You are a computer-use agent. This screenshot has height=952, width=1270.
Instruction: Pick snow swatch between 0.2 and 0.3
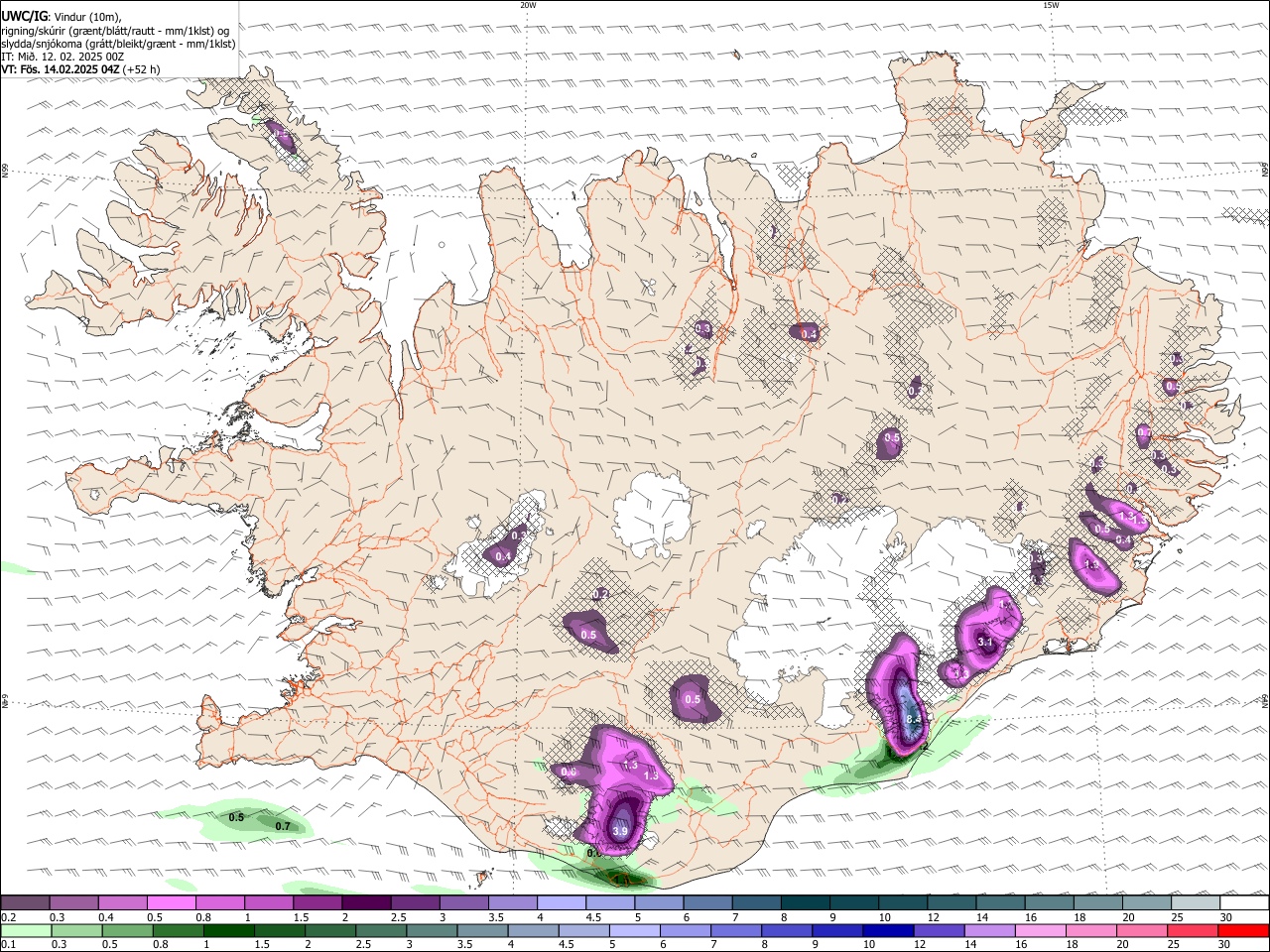pyautogui.click(x=25, y=902)
